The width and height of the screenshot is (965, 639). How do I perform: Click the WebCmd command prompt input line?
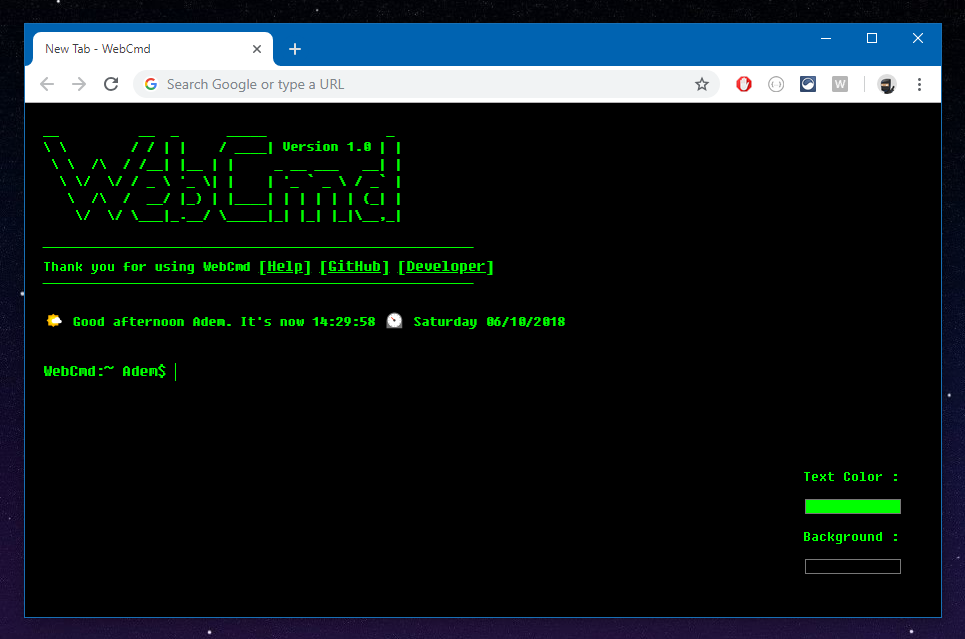click(480, 371)
